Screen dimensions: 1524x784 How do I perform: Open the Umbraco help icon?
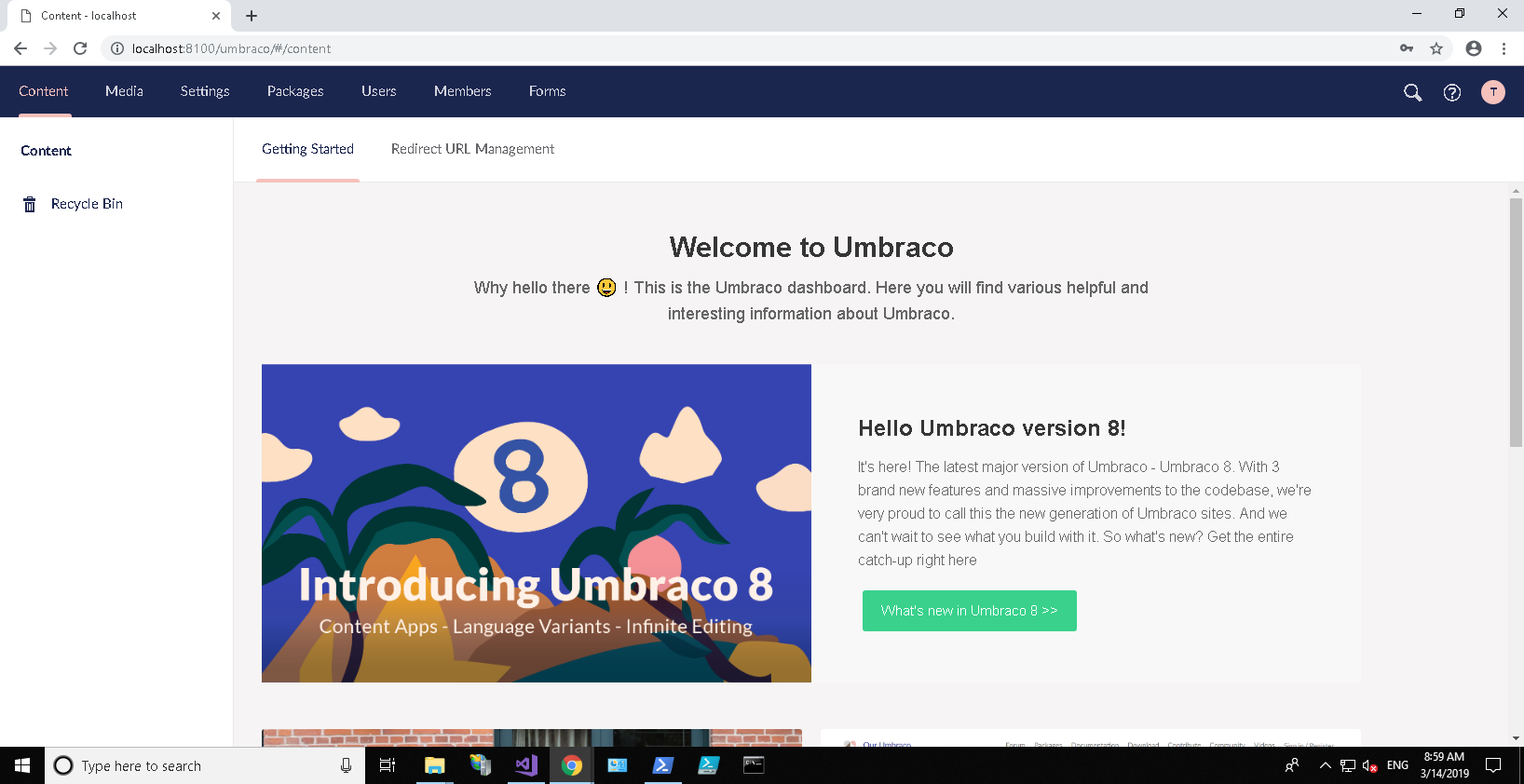click(1451, 92)
